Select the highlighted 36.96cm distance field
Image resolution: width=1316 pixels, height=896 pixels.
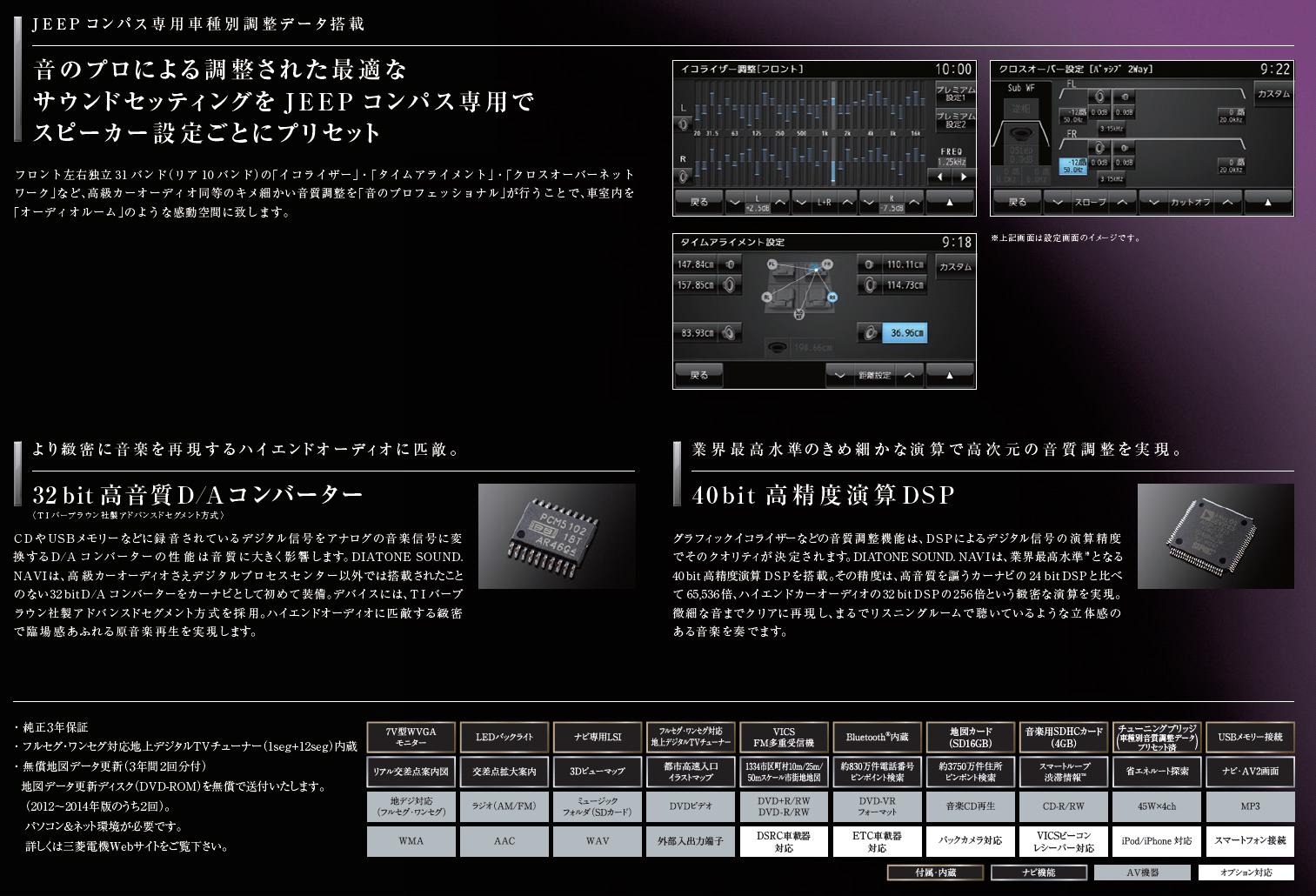[905, 332]
